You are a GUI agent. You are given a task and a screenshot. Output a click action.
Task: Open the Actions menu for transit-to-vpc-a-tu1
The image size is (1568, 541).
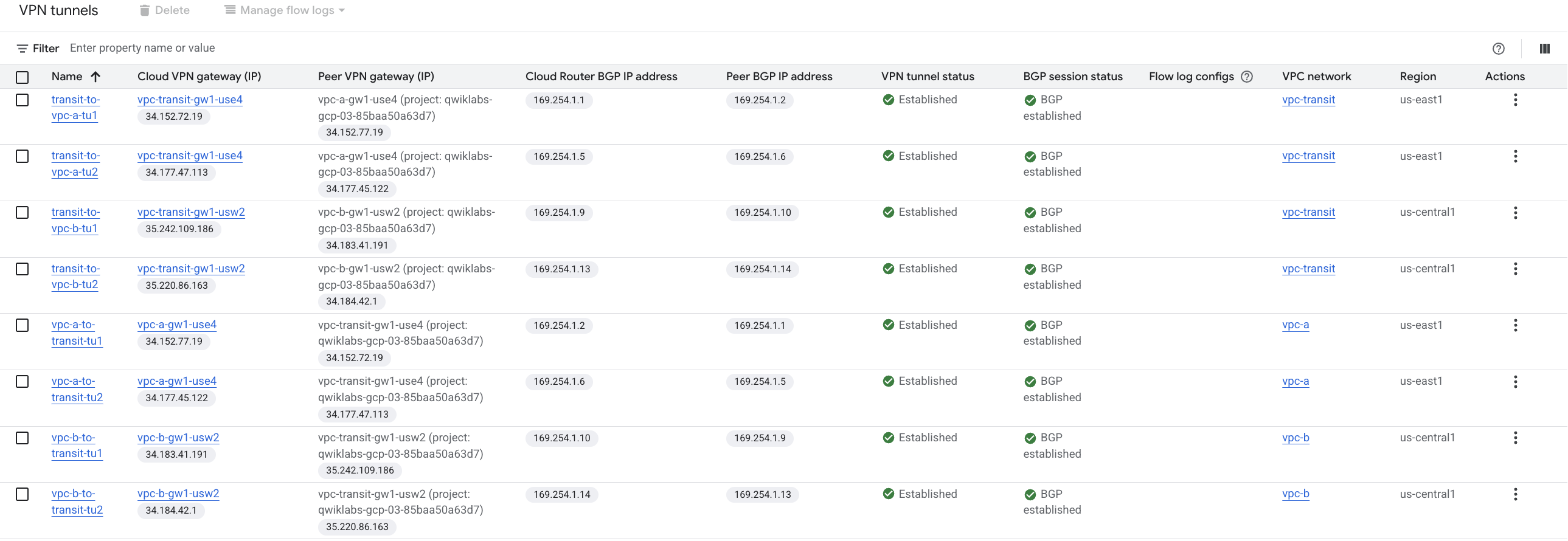[x=1516, y=100]
